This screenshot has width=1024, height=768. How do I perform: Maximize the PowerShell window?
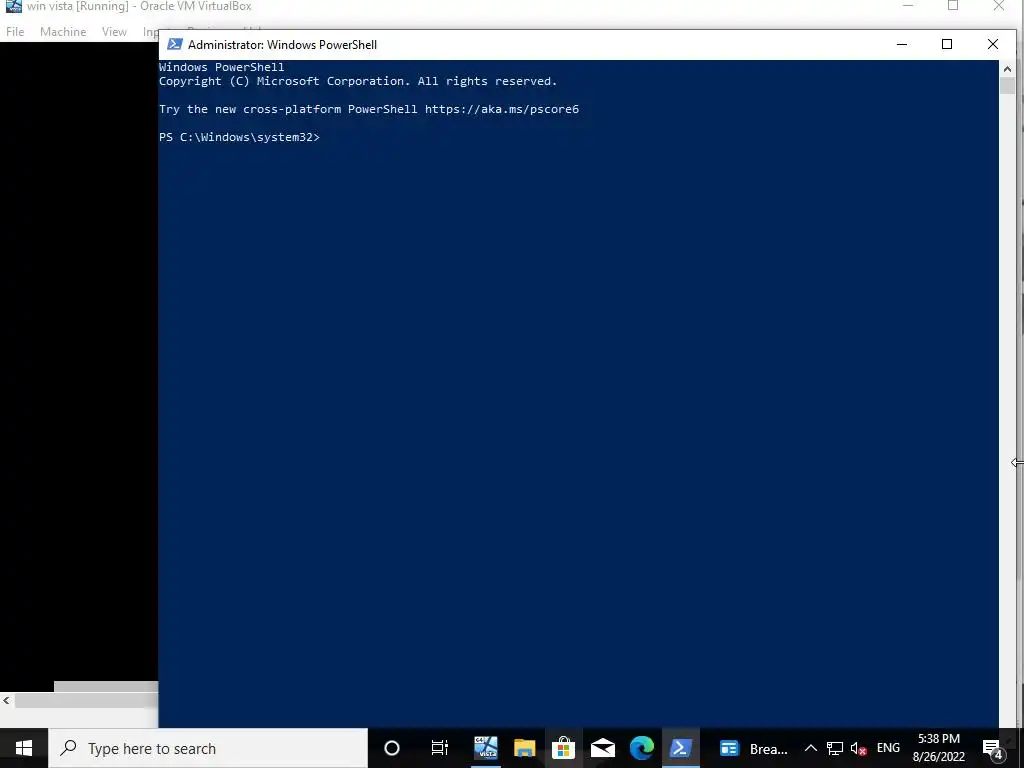947,44
